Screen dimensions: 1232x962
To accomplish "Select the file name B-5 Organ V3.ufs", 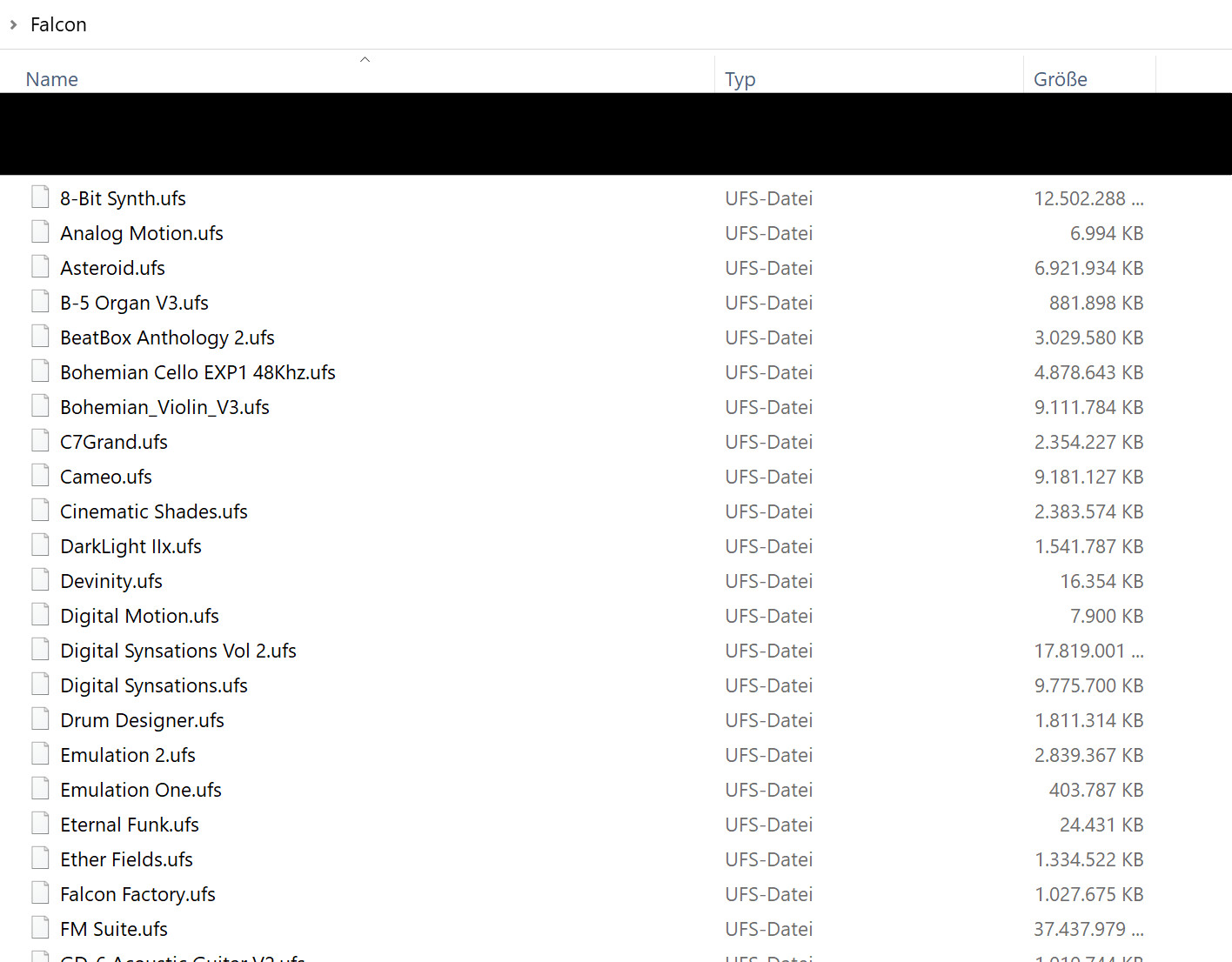I will pos(134,303).
